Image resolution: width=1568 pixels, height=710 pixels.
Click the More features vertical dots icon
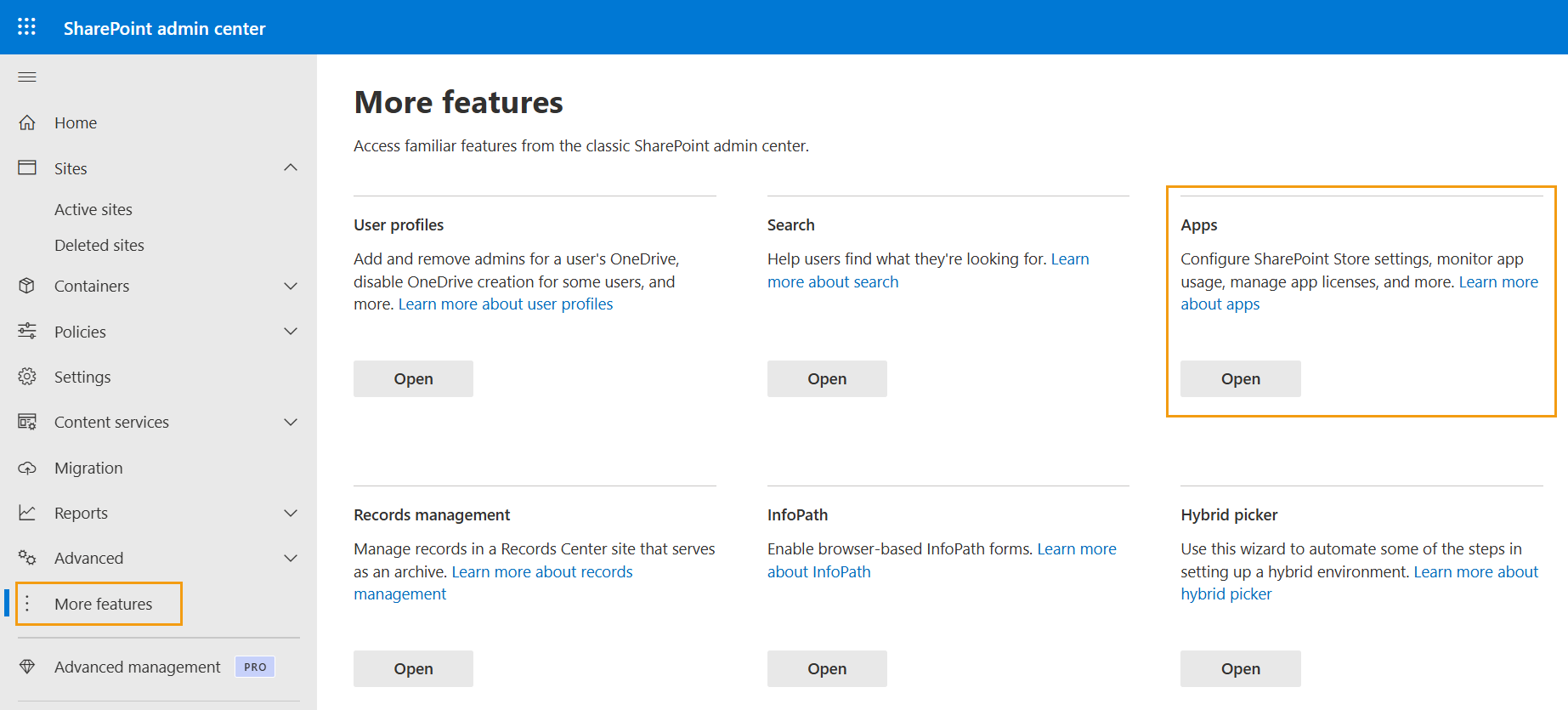click(x=27, y=604)
